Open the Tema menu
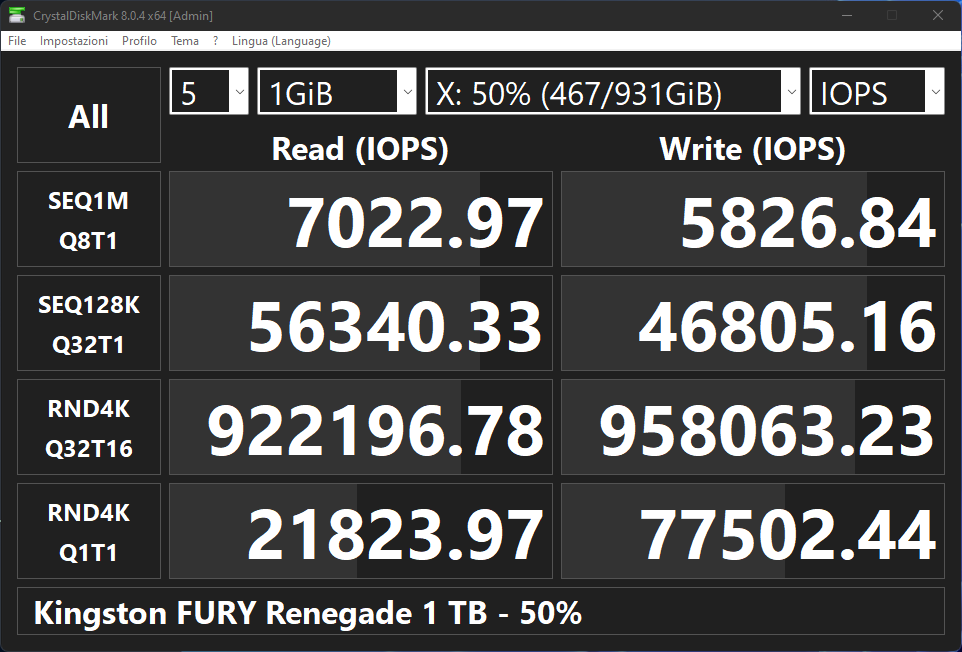Viewport: 962px width, 652px height. tap(185, 41)
